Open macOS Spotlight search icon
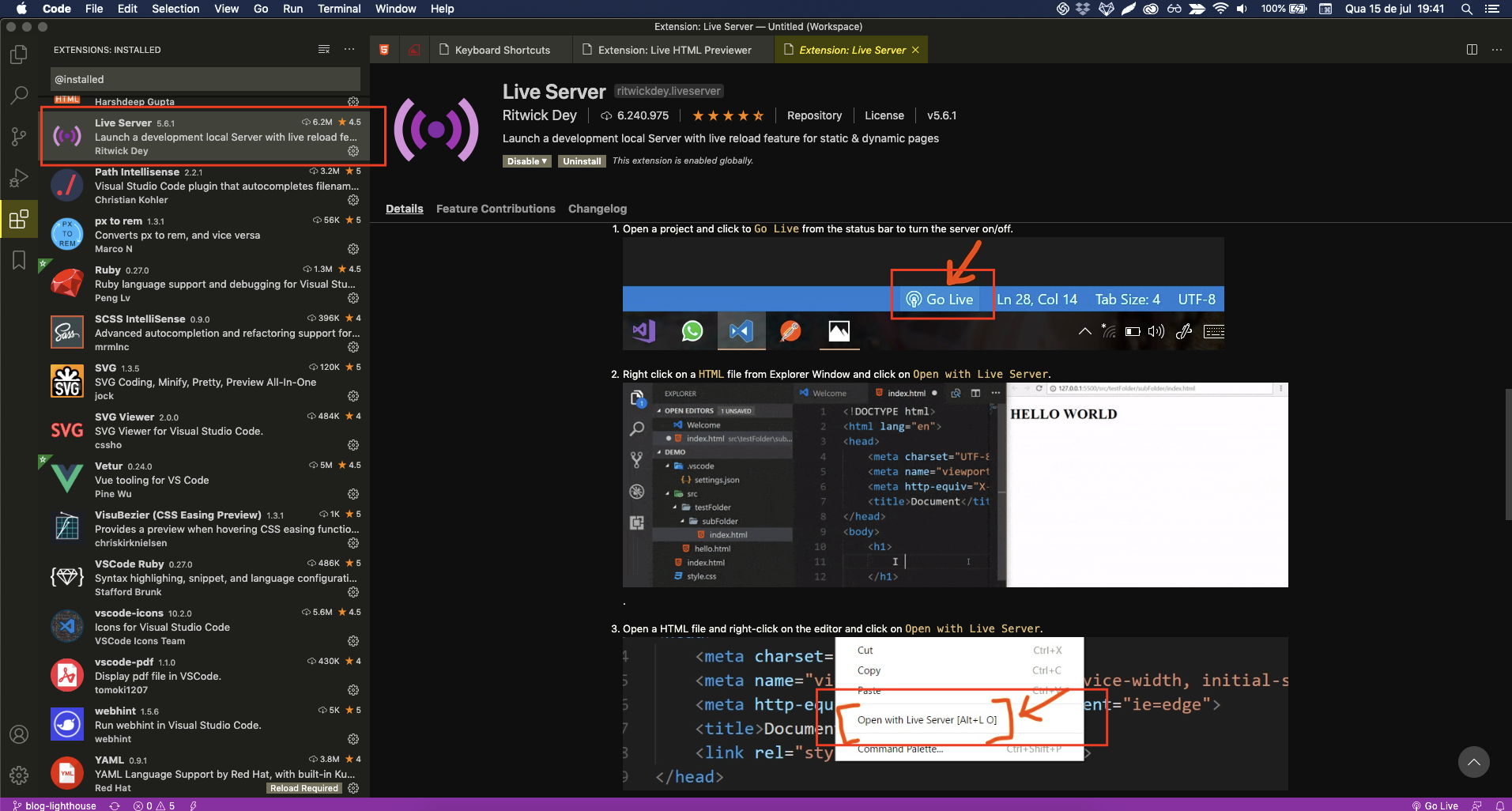The width and height of the screenshot is (1512, 811). coord(1467,9)
